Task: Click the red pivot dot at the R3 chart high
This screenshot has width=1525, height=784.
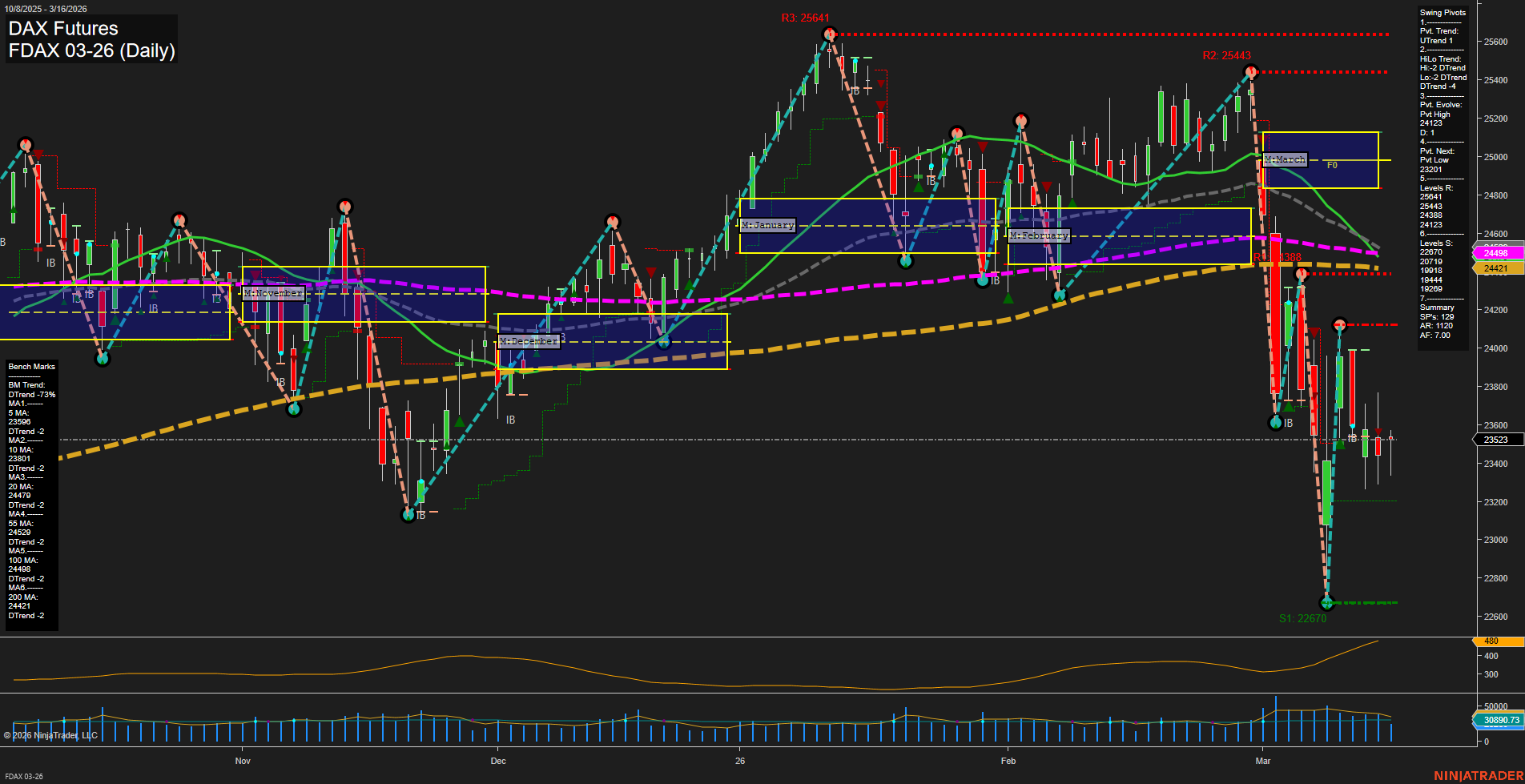Action: pos(829,34)
